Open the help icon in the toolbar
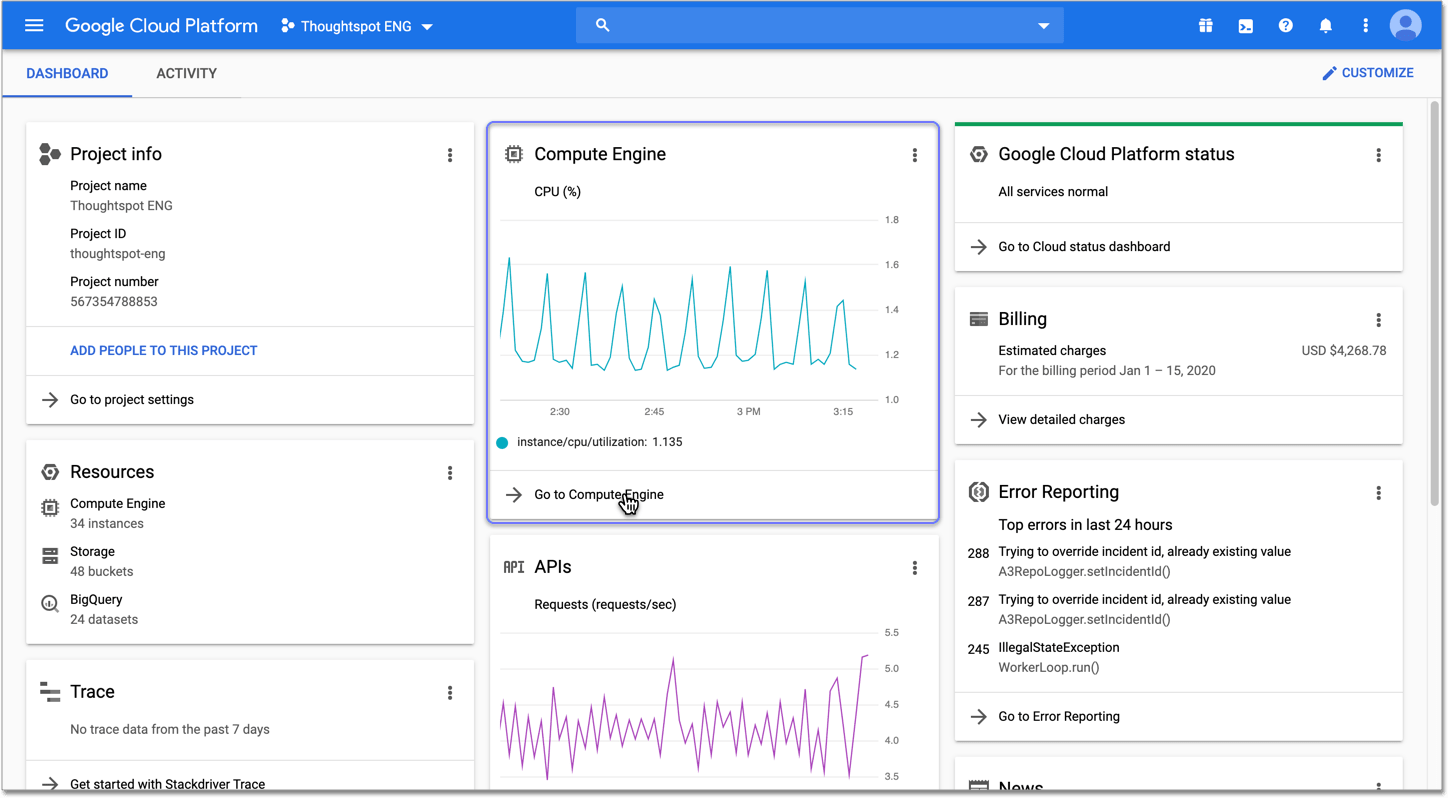Image resolution: width=1448 pixels, height=798 pixels. [1285, 25]
